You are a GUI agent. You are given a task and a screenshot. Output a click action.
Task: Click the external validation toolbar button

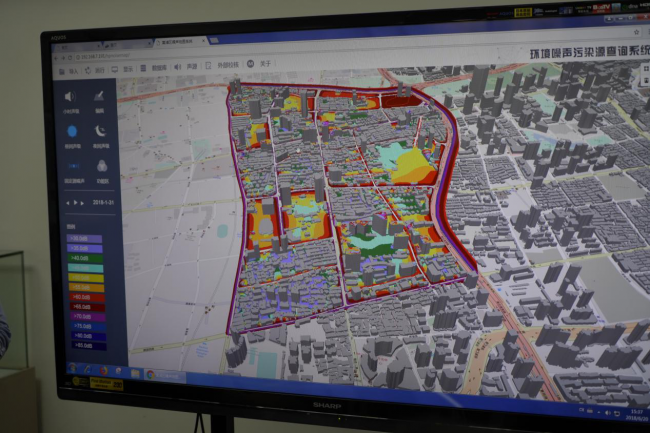(x=222, y=65)
